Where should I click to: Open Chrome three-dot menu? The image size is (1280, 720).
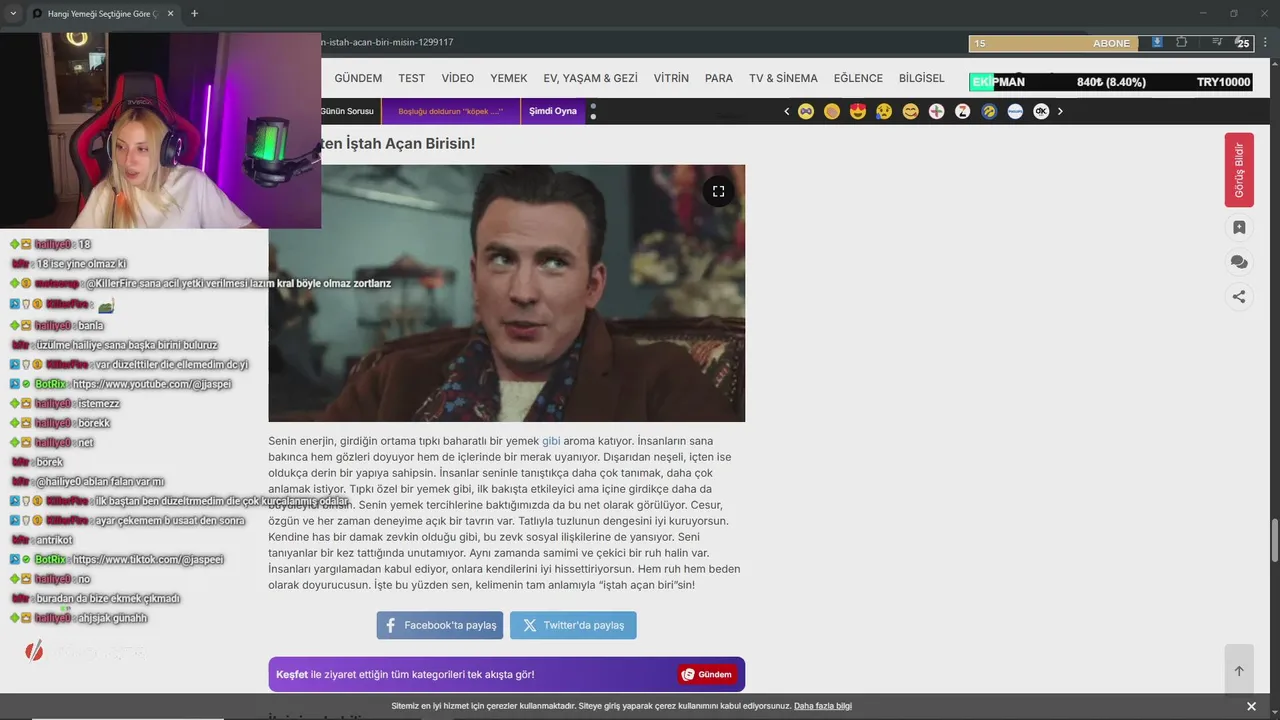click(1263, 42)
